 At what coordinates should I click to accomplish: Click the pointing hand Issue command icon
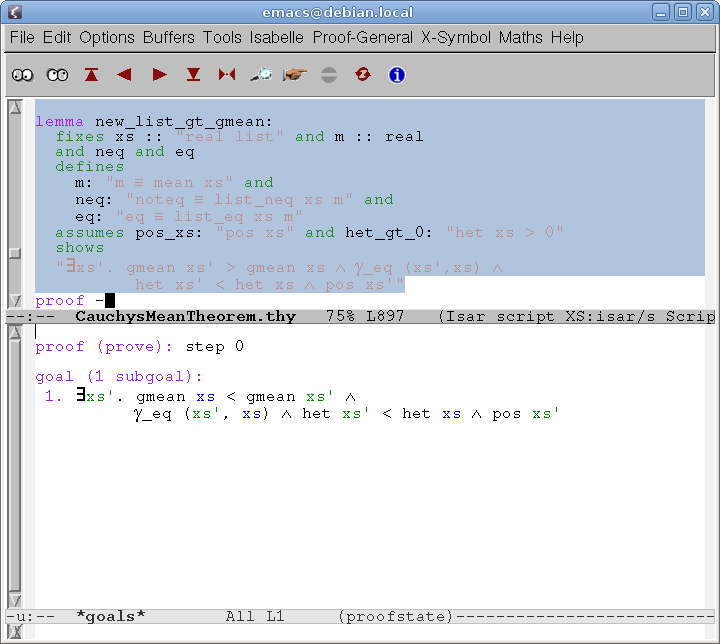point(294,75)
